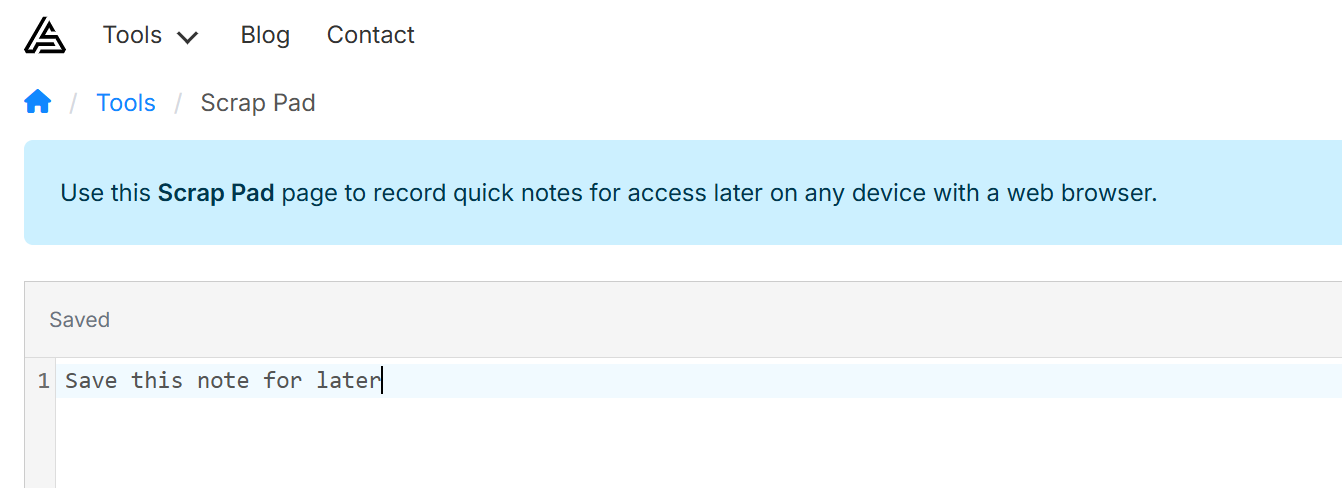Screen dimensions: 1342x488
Task: Open the Blog page
Action: (265, 35)
